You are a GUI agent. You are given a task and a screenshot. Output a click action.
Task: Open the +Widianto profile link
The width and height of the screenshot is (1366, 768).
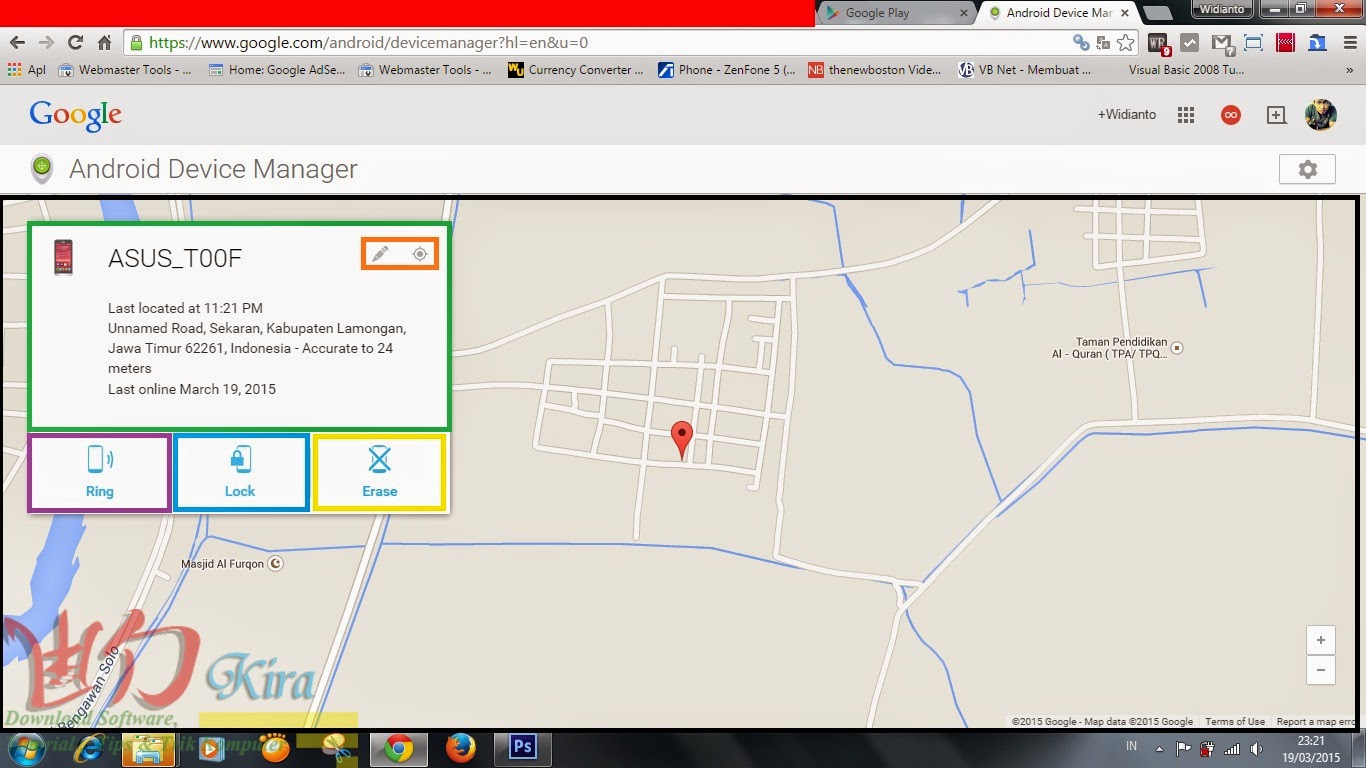1127,115
